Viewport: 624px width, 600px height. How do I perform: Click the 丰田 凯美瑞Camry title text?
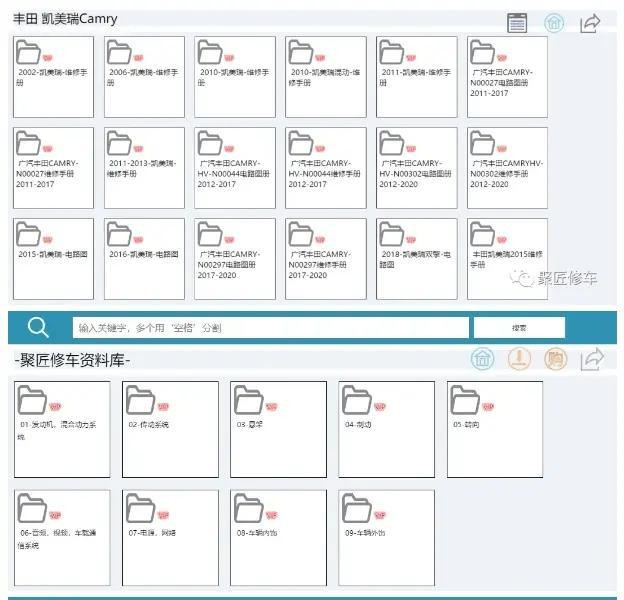[x=65, y=19]
